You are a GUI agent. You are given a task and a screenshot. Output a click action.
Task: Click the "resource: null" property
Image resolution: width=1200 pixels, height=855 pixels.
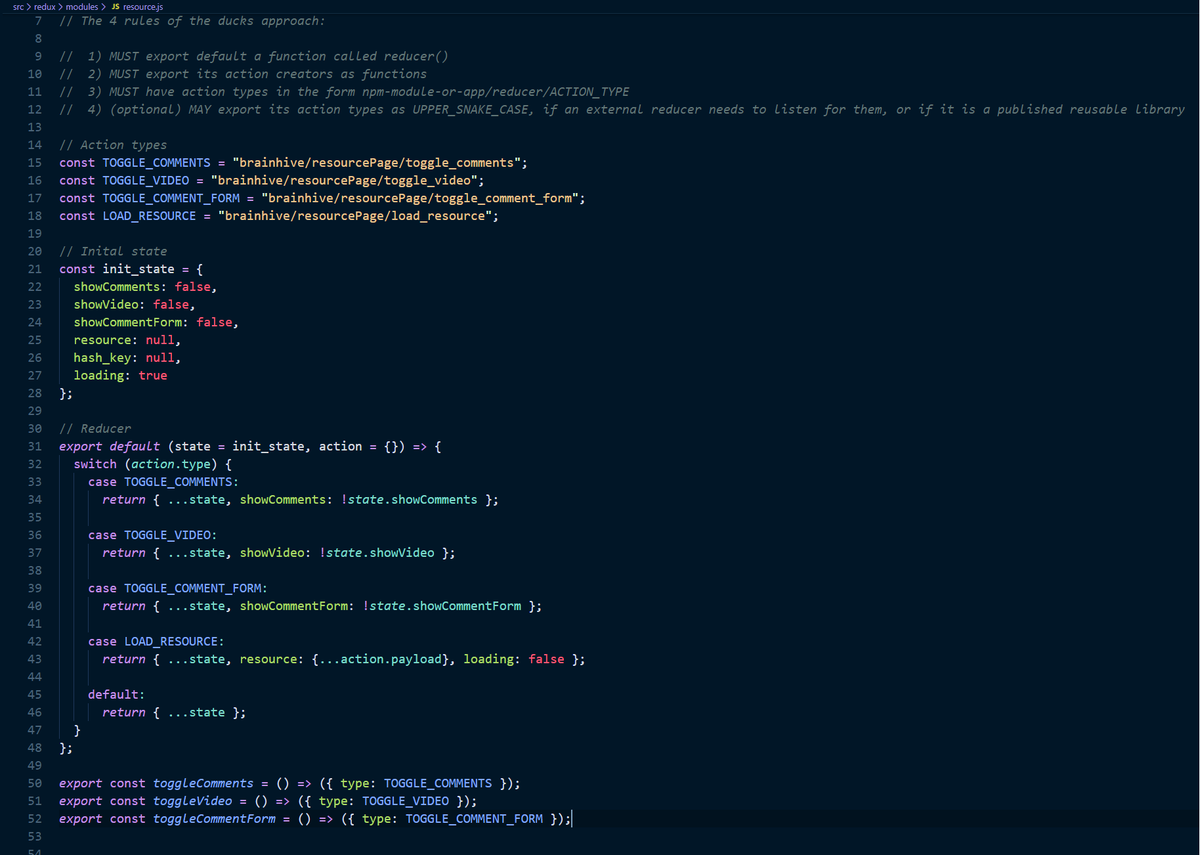(x=124, y=340)
